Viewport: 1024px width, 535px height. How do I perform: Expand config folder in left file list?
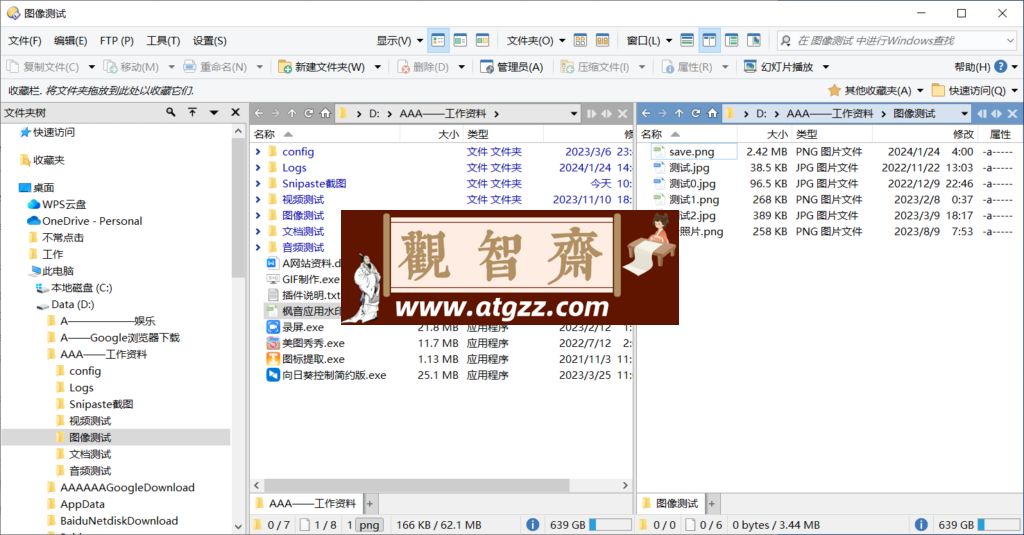(x=258, y=152)
